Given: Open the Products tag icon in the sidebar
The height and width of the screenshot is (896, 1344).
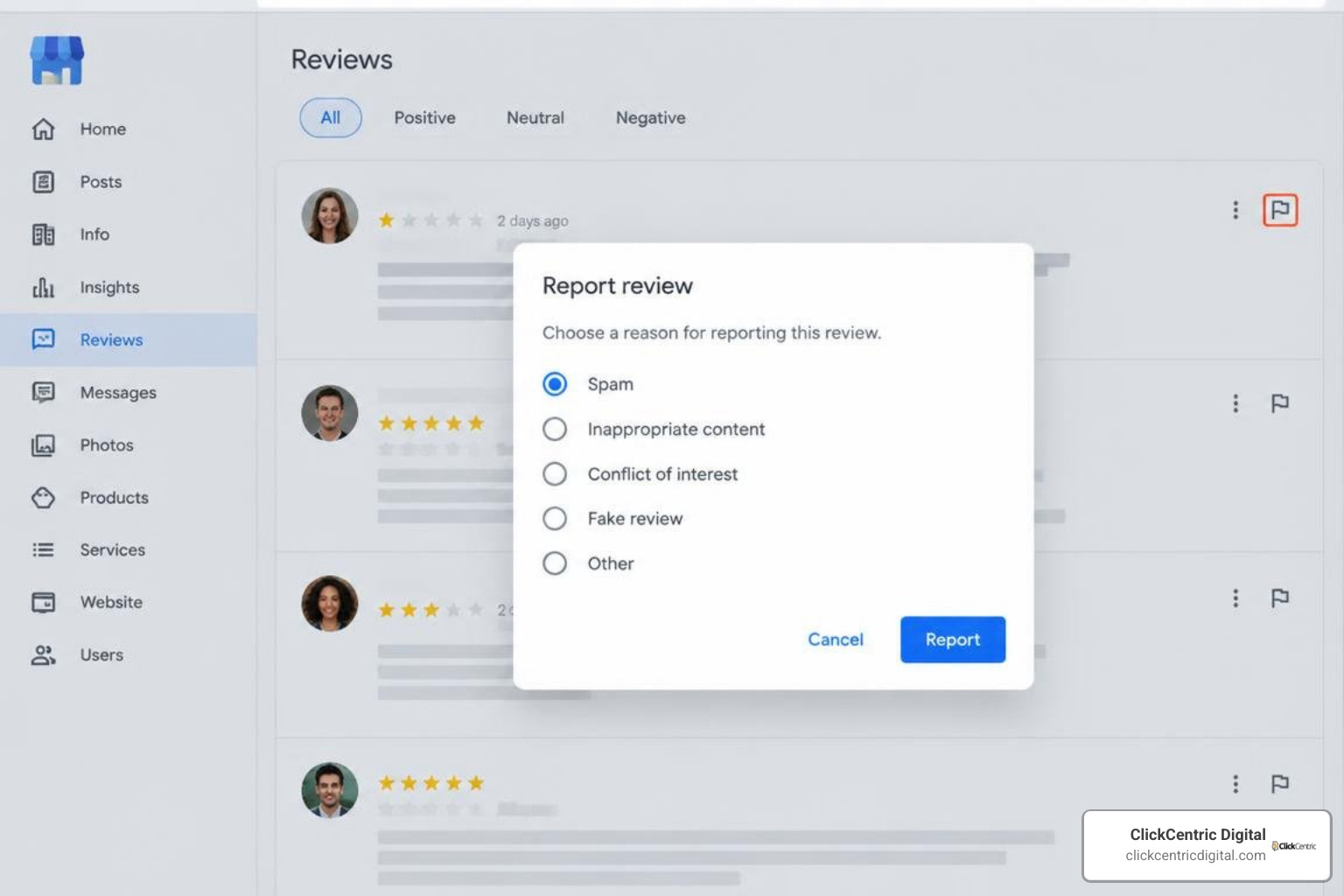Looking at the screenshot, I should tap(43, 498).
